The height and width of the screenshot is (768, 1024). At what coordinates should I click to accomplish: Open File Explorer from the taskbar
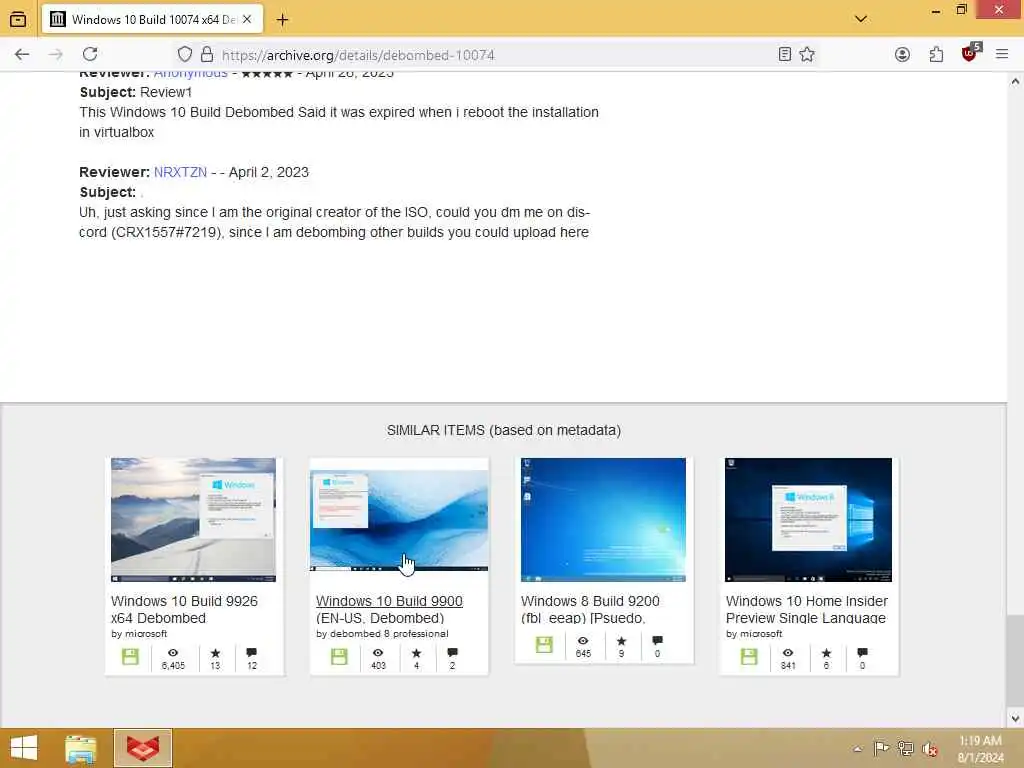tap(80, 748)
